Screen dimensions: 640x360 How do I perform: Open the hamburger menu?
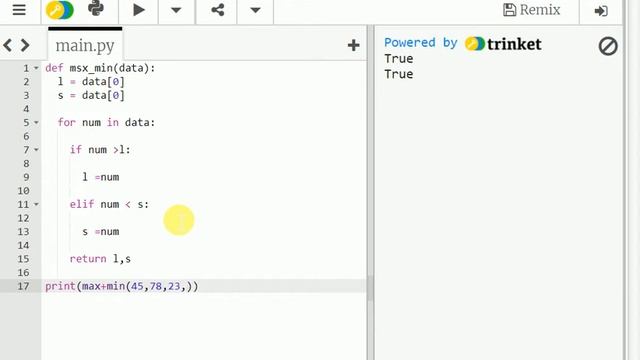tap(19, 10)
